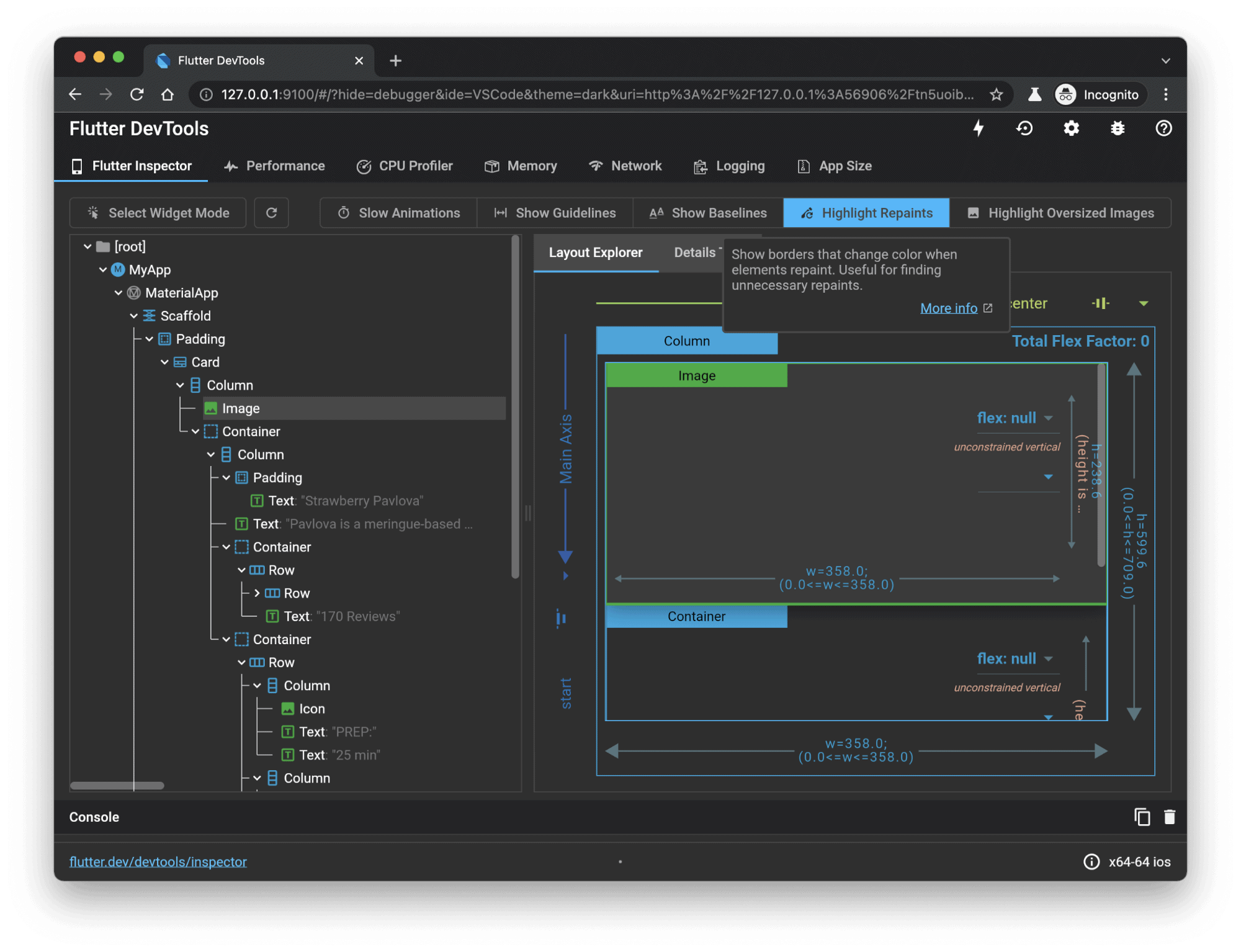
Task: Toggle Slow Animations
Action: (x=398, y=213)
